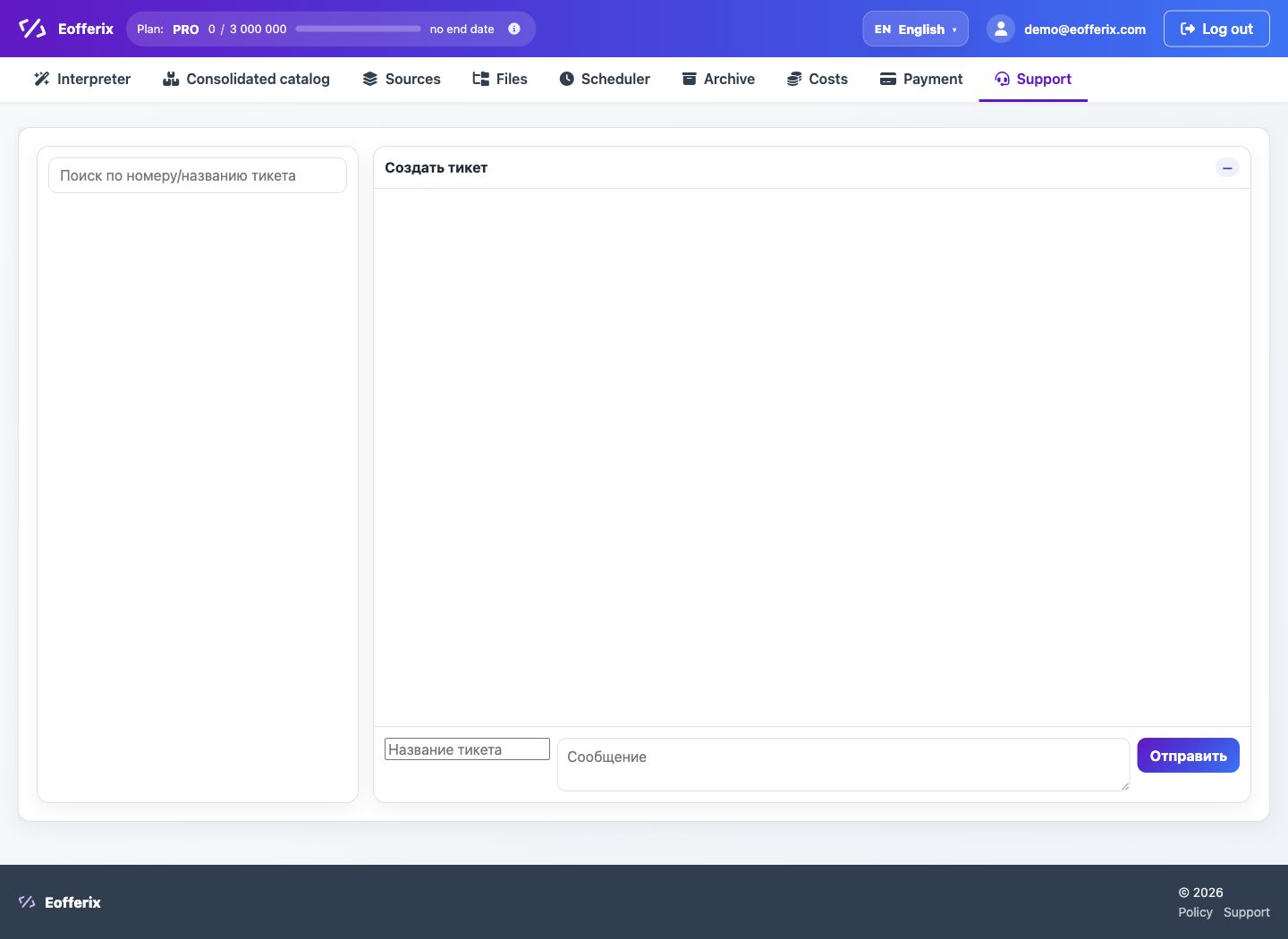Click the PRO plan label

tap(186, 30)
